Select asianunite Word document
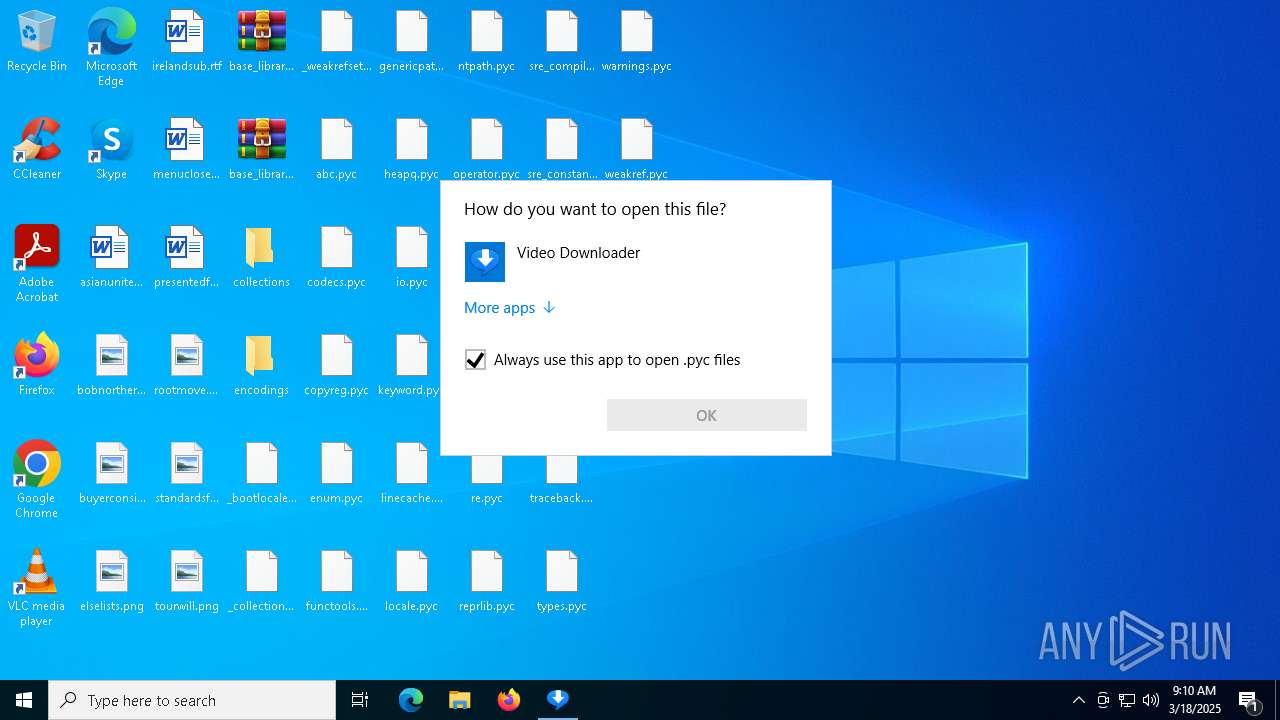The image size is (1280, 720). tap(111, 258)
